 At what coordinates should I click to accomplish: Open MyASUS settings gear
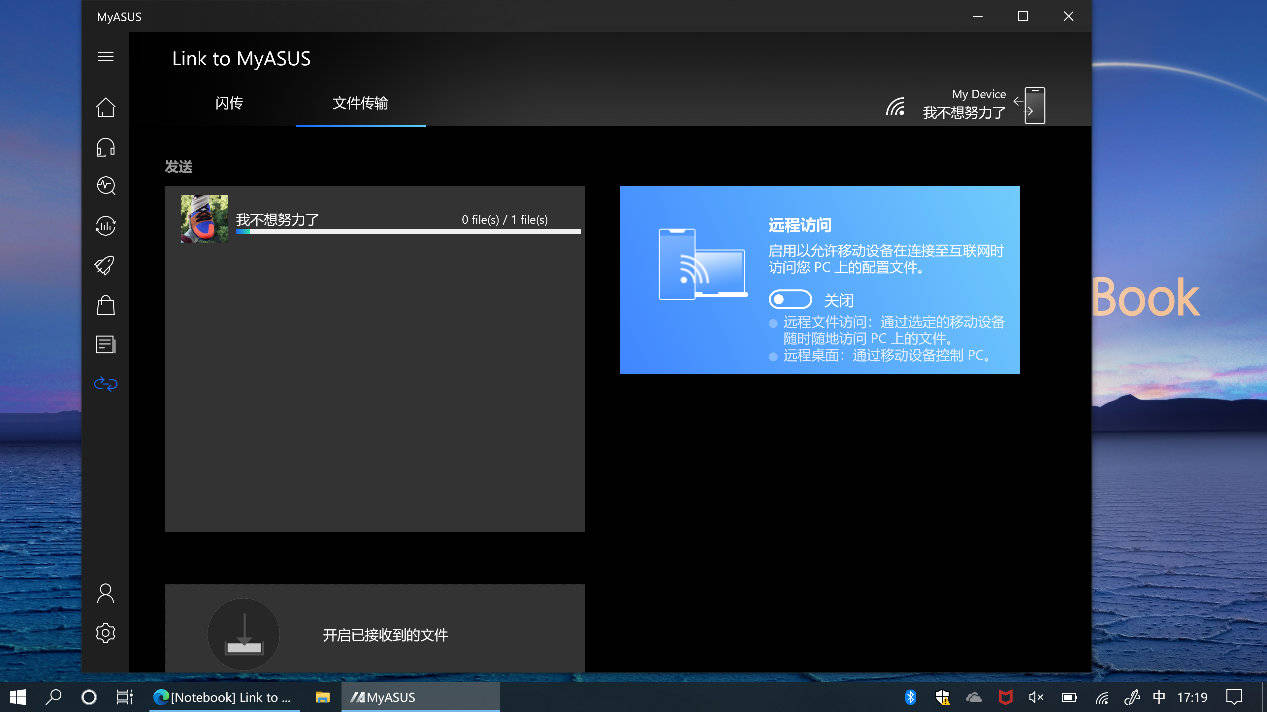[105, 633]
